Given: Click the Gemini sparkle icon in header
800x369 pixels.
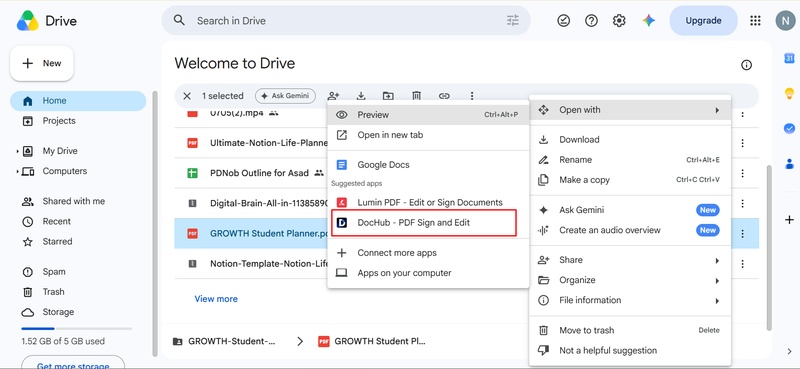Looking at the screenshot, I should click(x=648, y=20).
